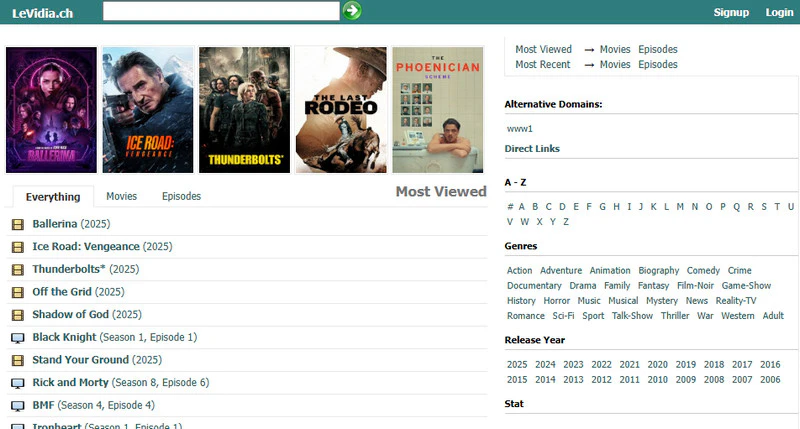Click the TV icon beside BMF
The height and width of the screenshot is (429, 800).
[x=18, y=406]
